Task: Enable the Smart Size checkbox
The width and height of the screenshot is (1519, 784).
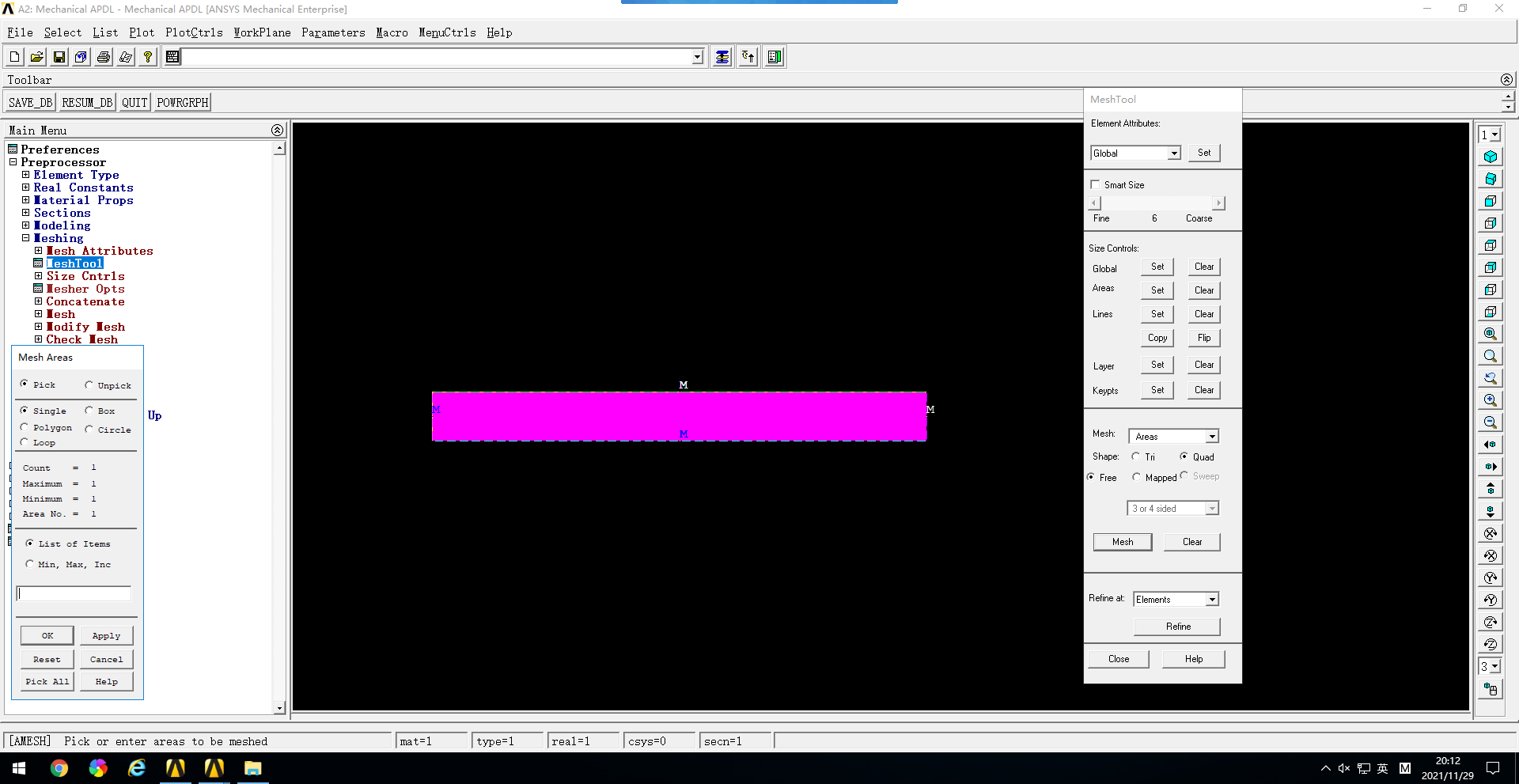Action: [x=1096, y=184]
